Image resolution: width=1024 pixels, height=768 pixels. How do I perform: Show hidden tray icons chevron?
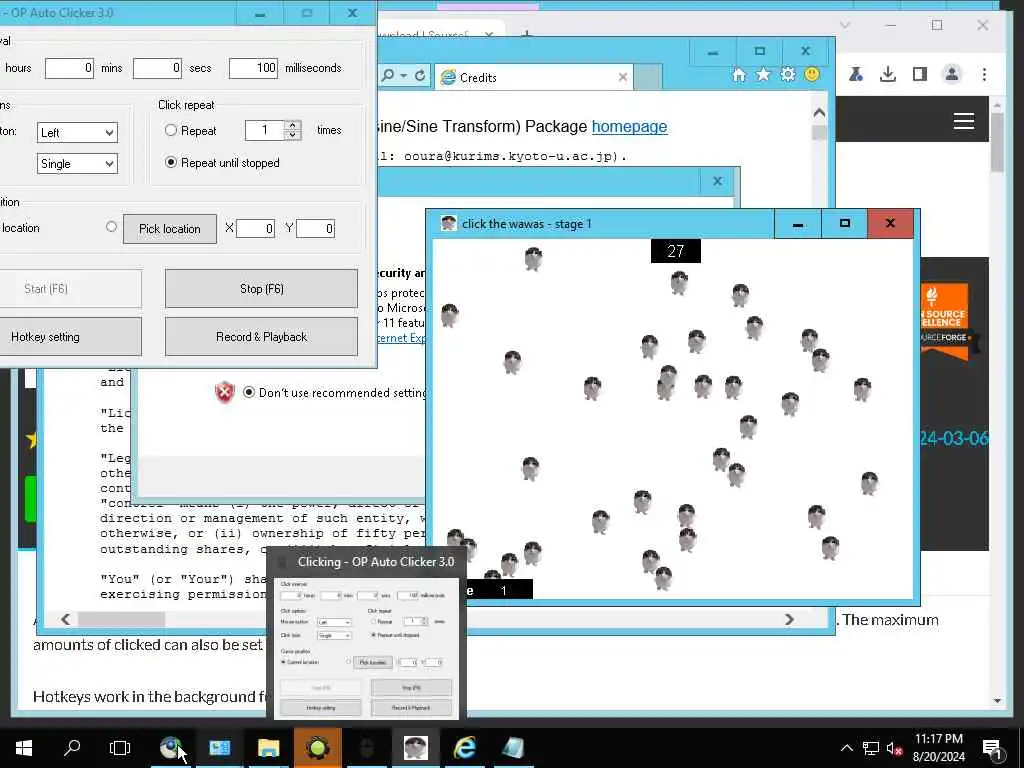tap(846, 748)
